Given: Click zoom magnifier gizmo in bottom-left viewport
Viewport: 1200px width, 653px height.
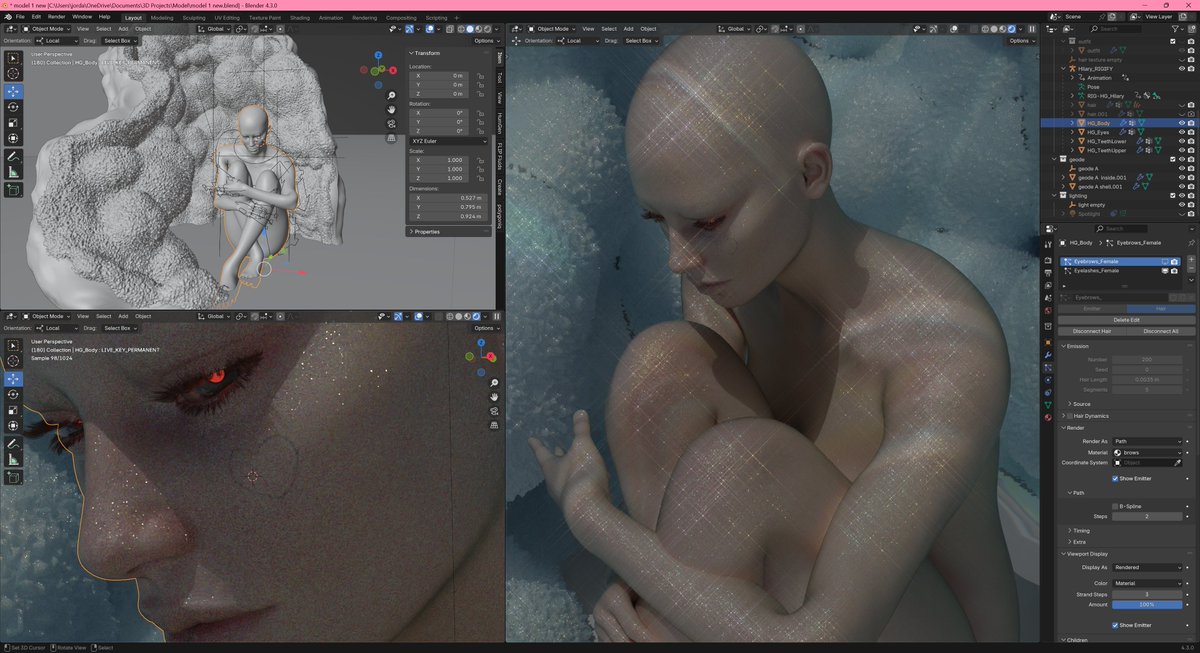Looking at the screenshot, I should 495,383.
